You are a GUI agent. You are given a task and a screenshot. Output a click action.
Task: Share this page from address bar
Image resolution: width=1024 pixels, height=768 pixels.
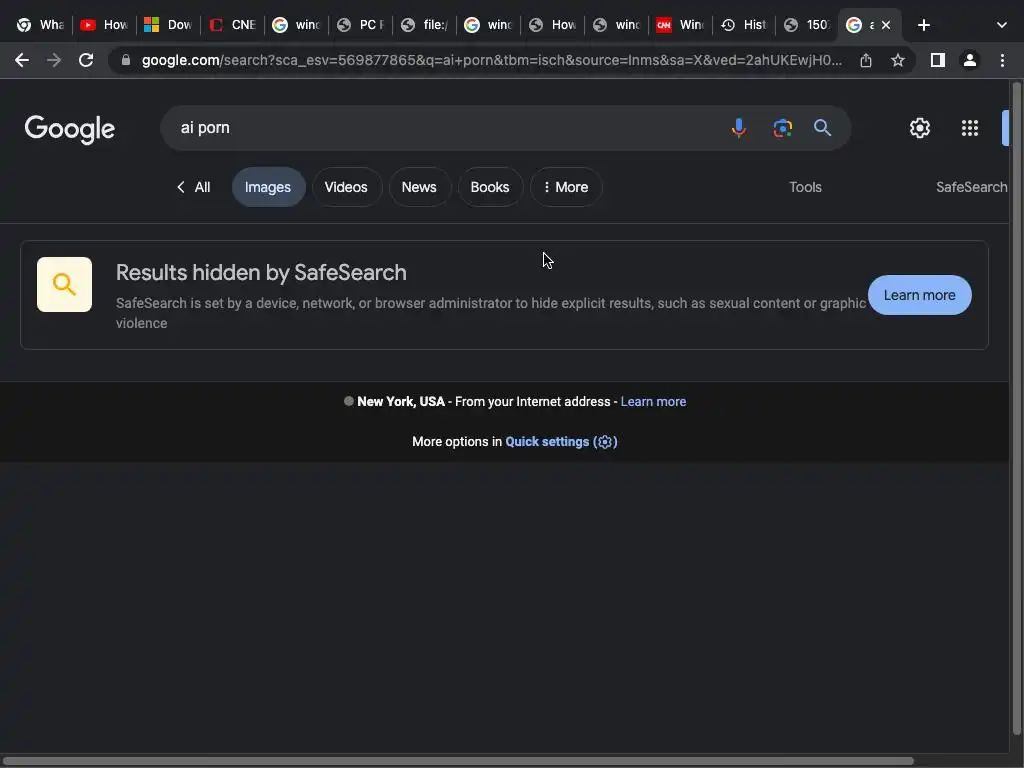pos(866,60)
